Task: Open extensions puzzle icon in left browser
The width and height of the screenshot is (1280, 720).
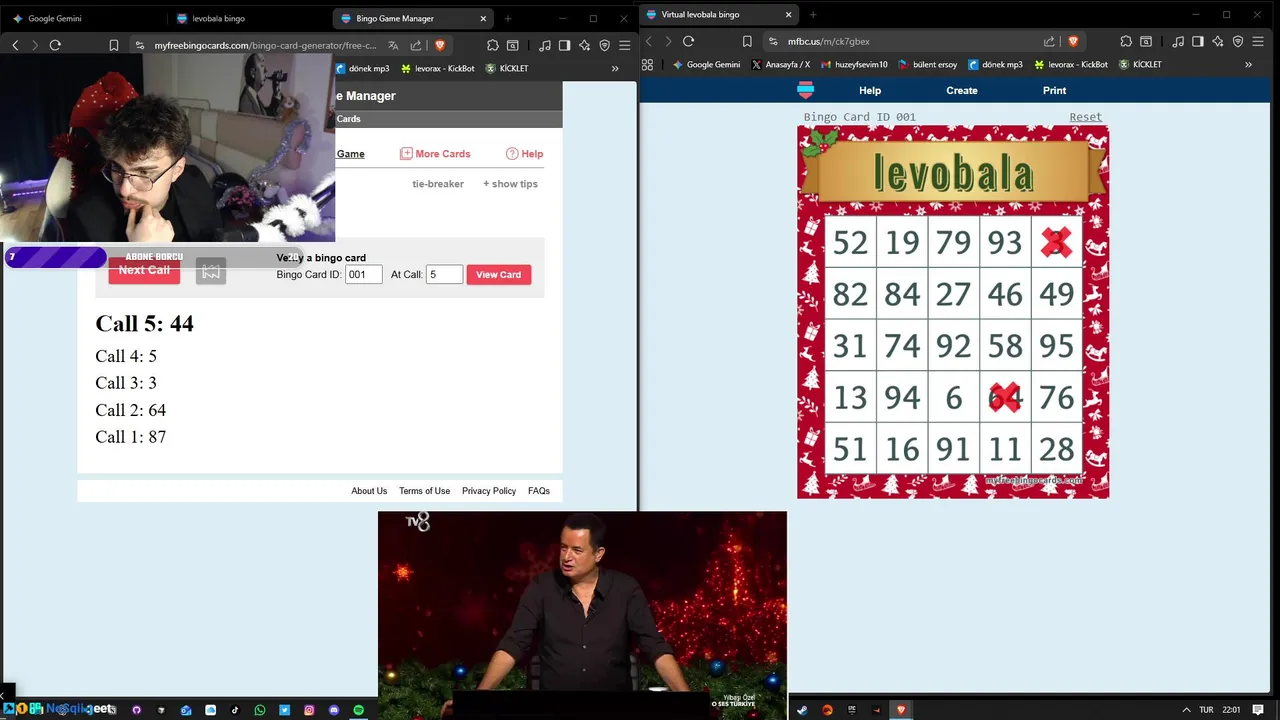Action: 493,45
